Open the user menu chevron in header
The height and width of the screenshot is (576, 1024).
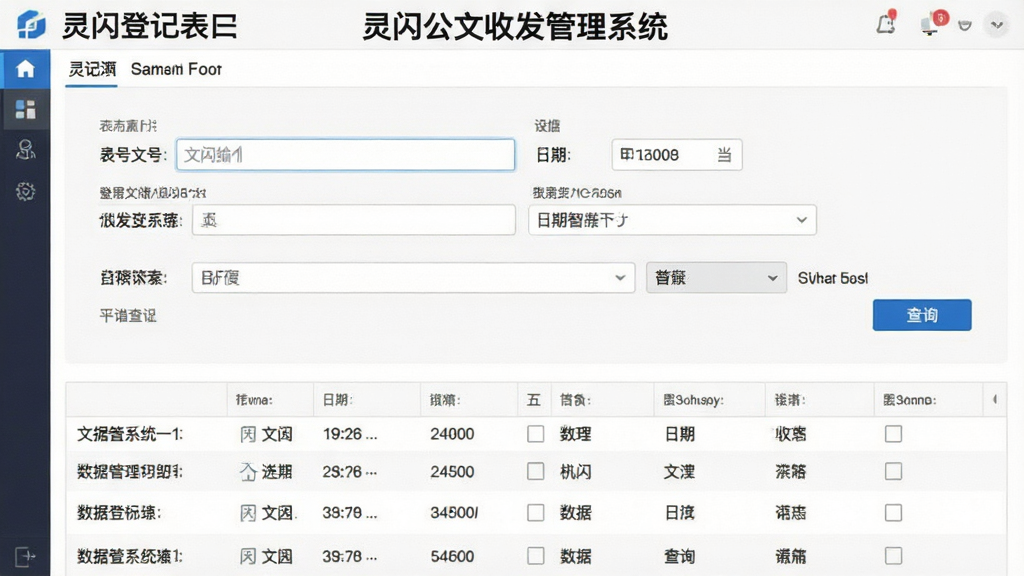pos(997,25)
